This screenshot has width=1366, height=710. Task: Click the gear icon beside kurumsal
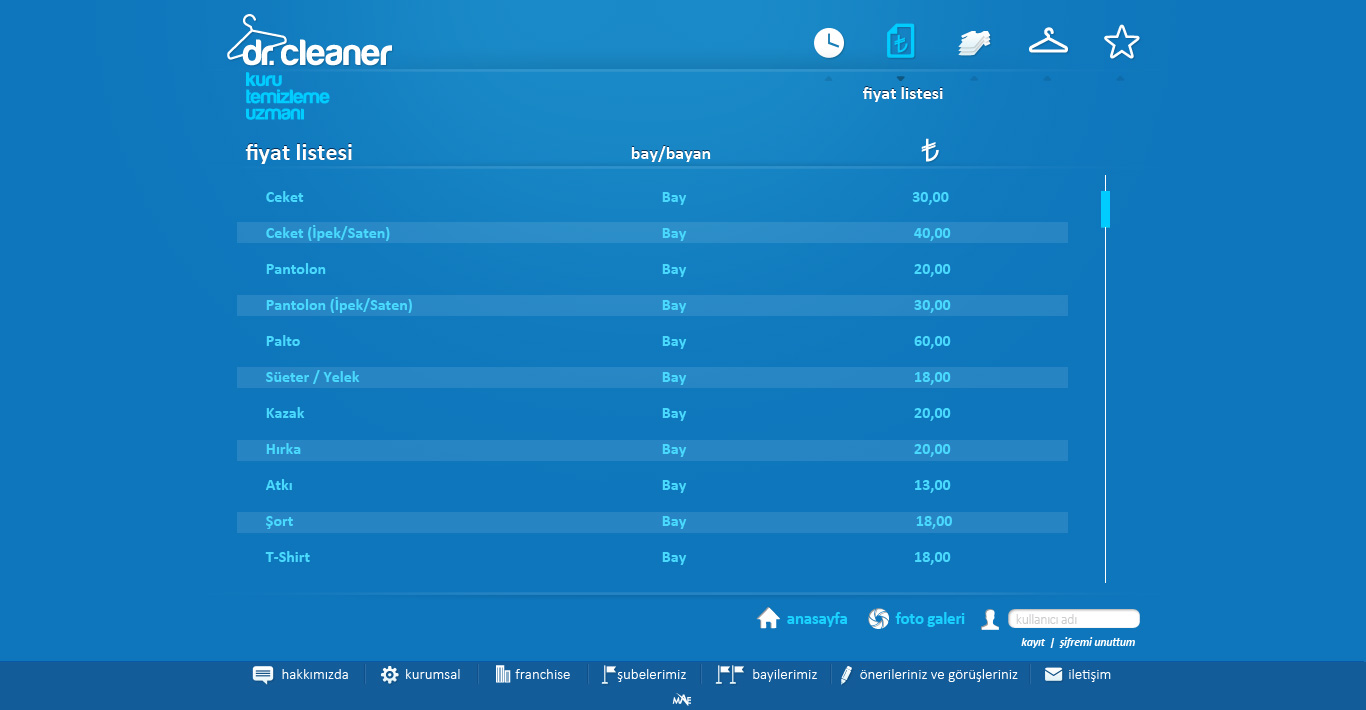pyautogui.click(x=390, y=675)
